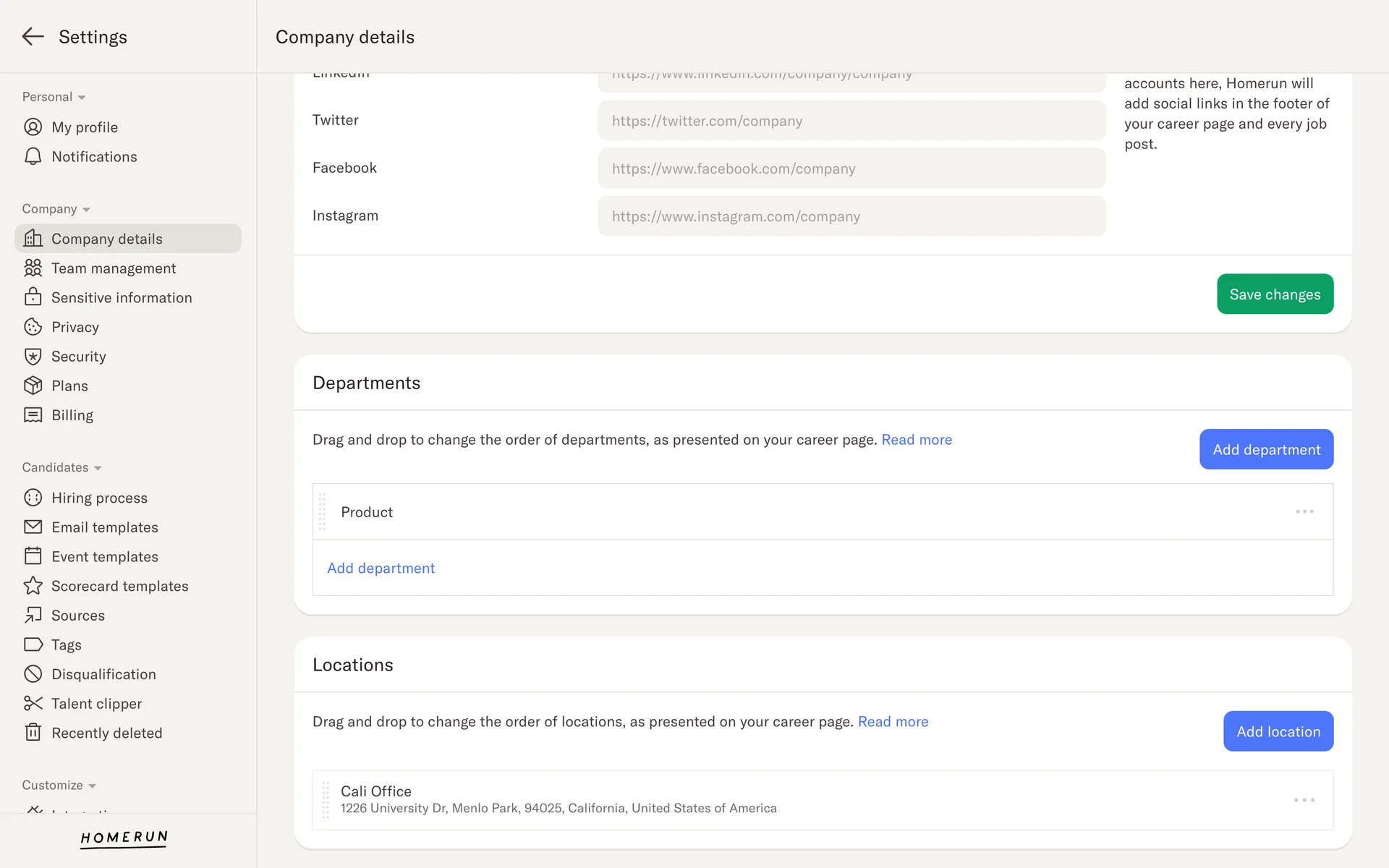Open My profile via its person icon

(x=33, y=127)
